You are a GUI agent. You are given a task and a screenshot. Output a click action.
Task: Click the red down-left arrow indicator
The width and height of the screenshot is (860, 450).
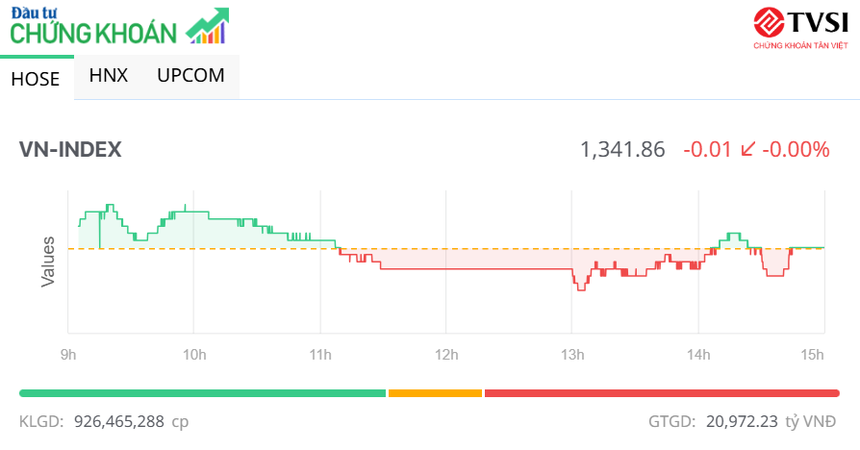click(747, 150)
